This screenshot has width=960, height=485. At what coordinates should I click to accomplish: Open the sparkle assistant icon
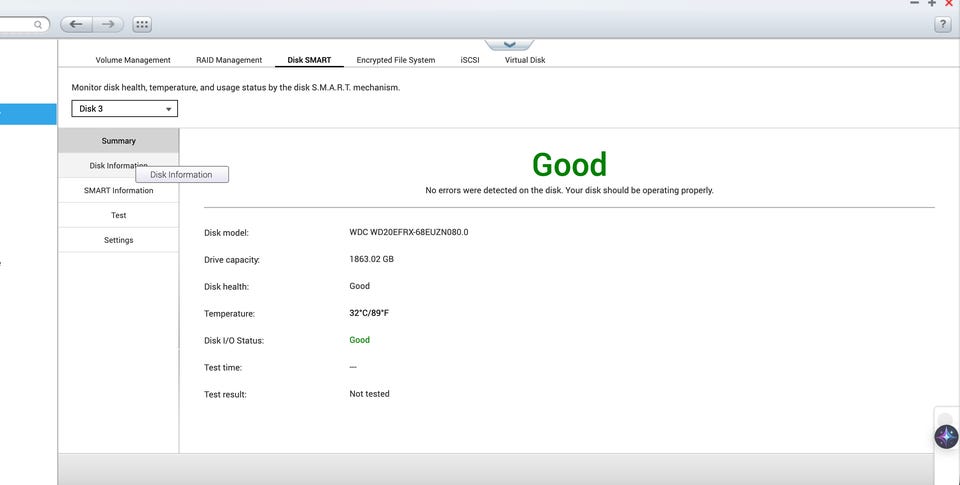point(946,437)
